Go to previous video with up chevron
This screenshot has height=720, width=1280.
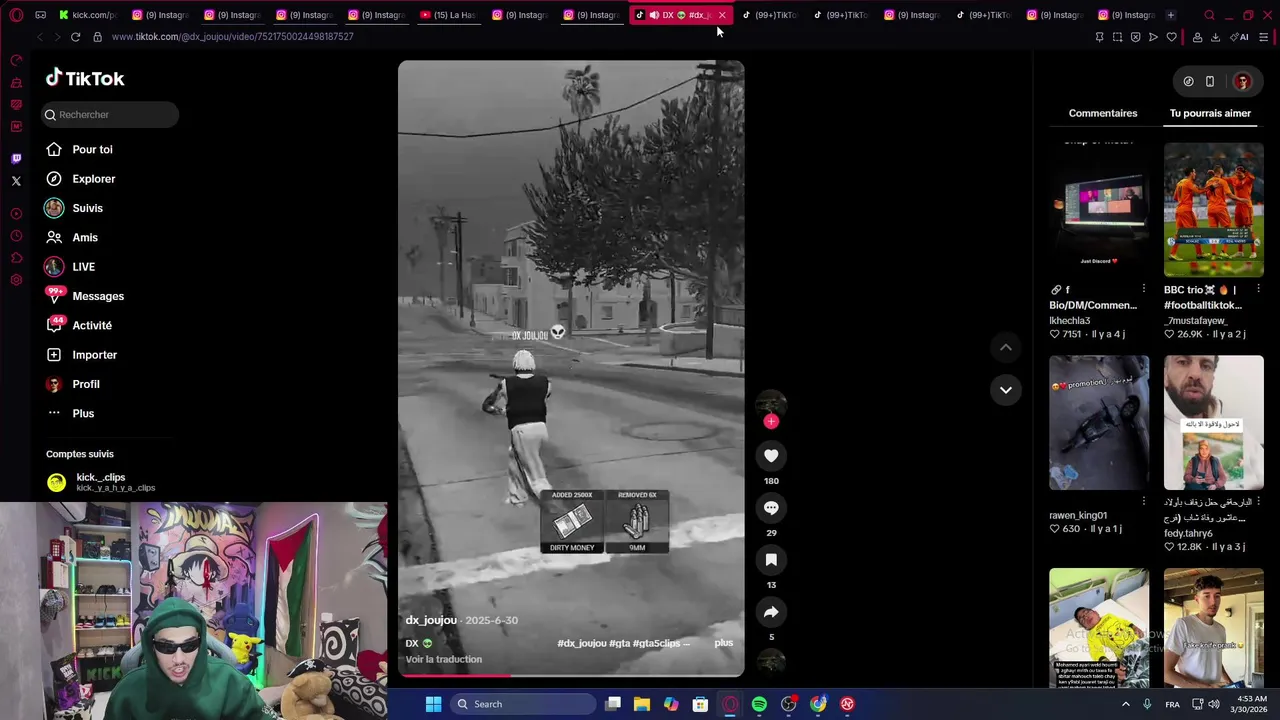pyautogui.click(x=1006, y=347)
